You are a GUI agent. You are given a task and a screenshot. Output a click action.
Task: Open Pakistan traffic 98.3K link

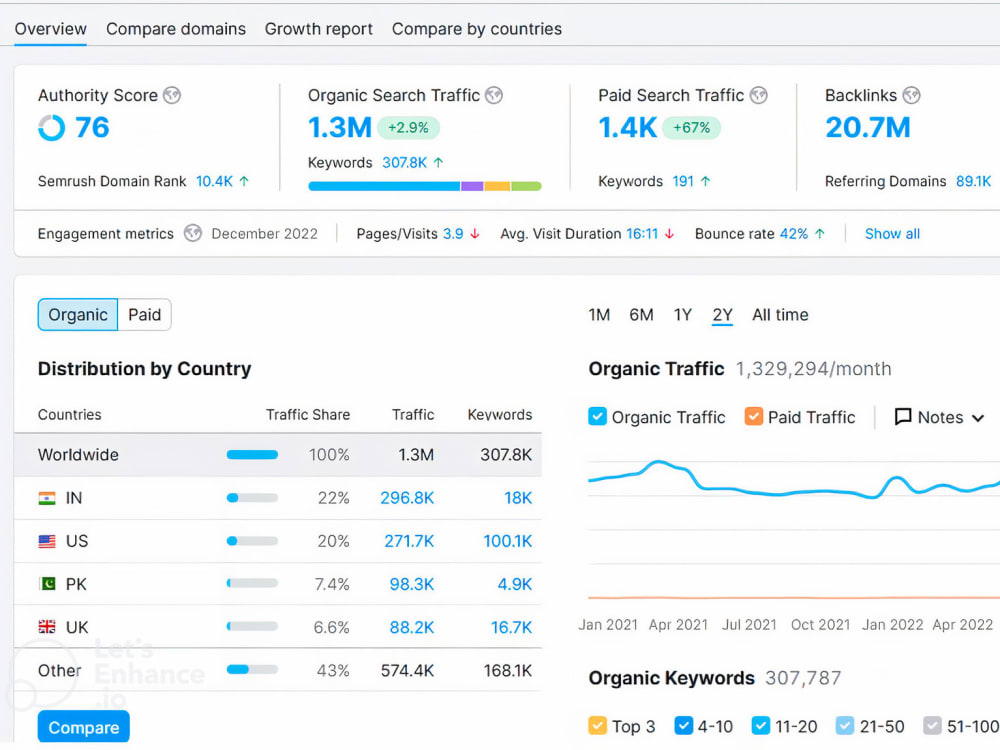(411, 584)
